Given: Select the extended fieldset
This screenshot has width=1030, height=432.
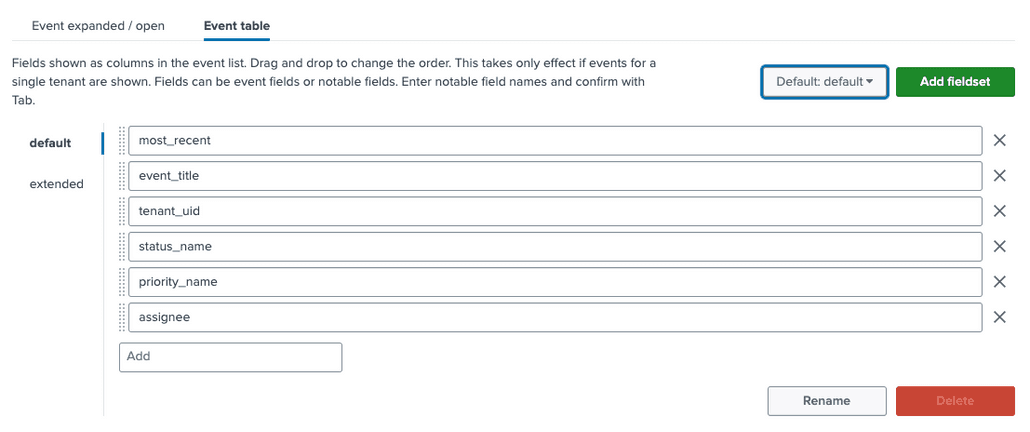Looking at the screenshot, I should pyautogui.click(x=56, y=184).
